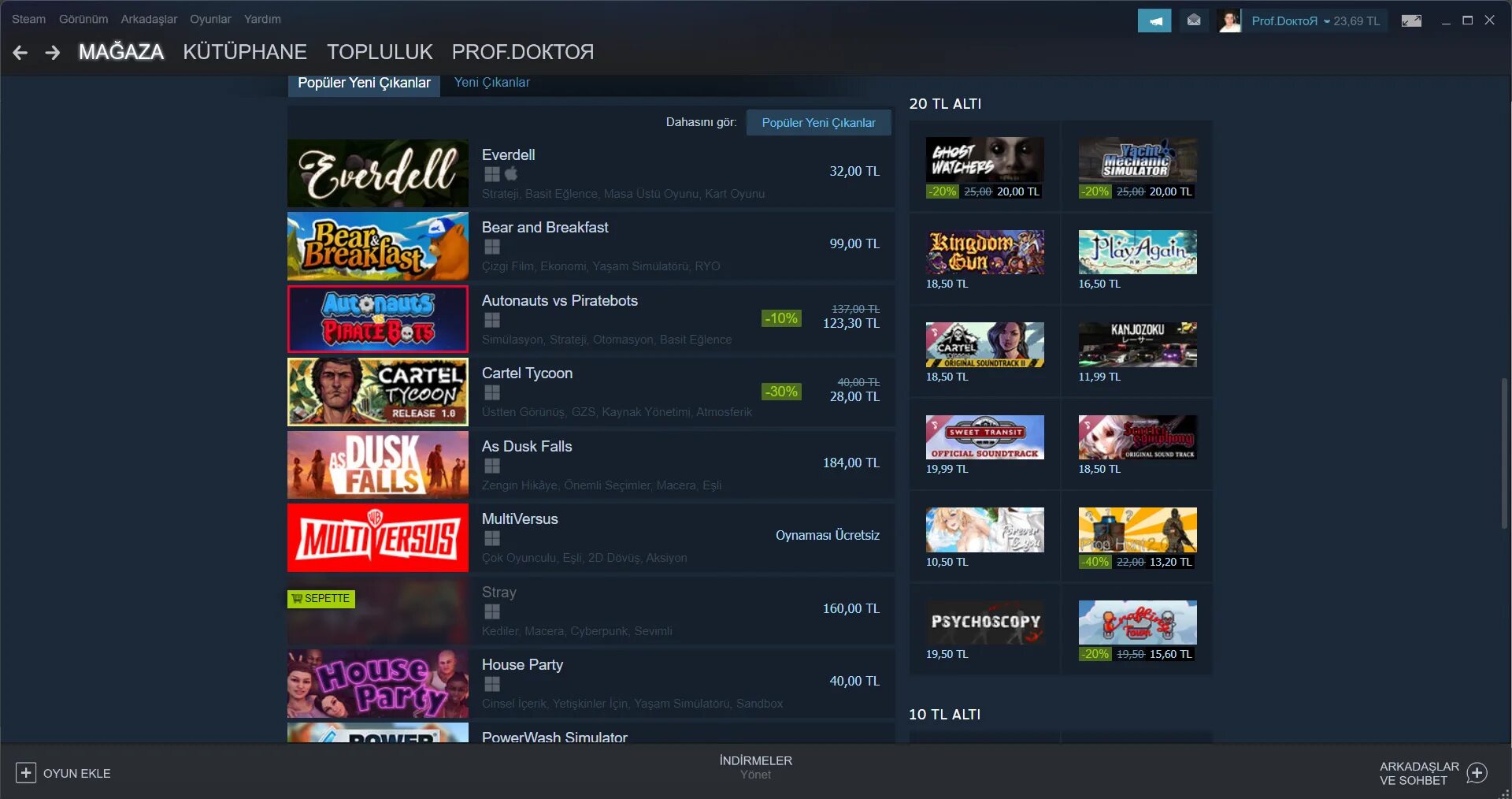
Task: Open the Ghost Watchers thumbnail
Action: [984, 159]
